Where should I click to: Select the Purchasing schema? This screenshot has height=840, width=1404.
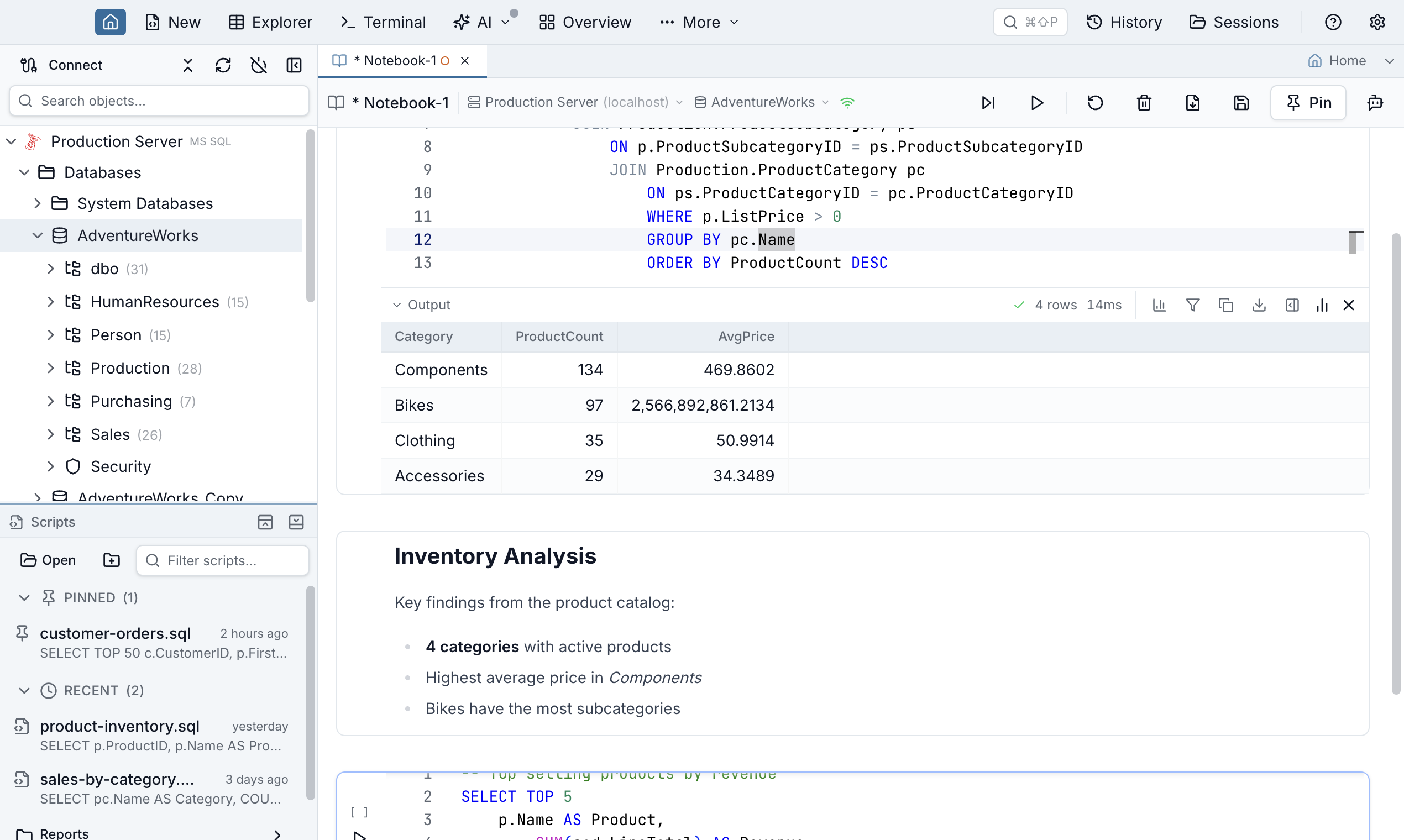[x=131, y=401]
